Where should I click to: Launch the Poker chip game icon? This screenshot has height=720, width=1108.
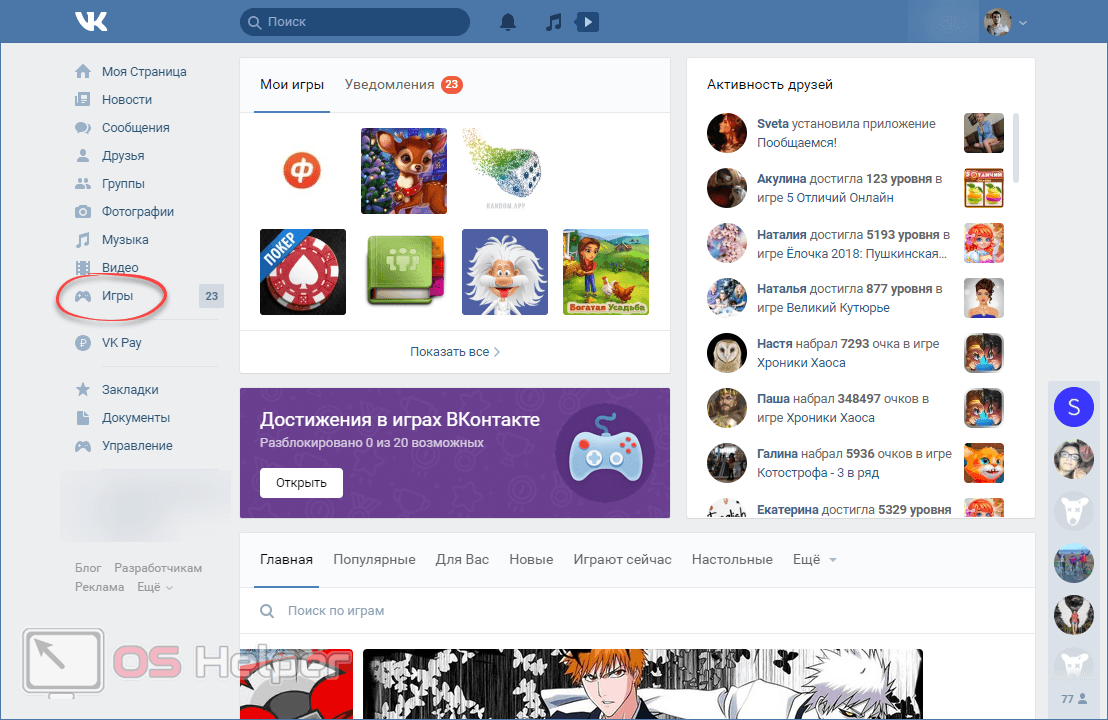tap(303, 272)
